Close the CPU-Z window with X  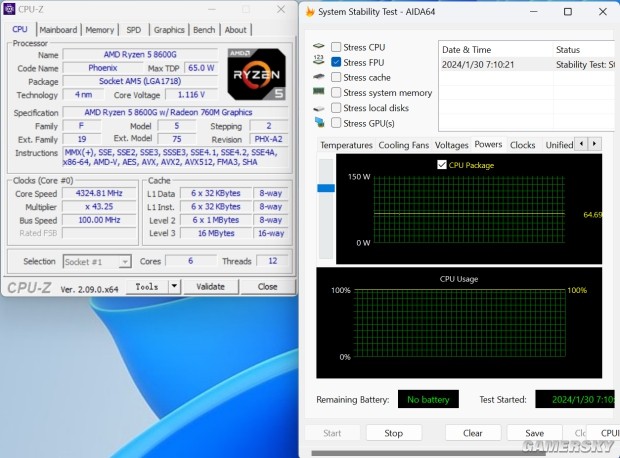(281, 9)
